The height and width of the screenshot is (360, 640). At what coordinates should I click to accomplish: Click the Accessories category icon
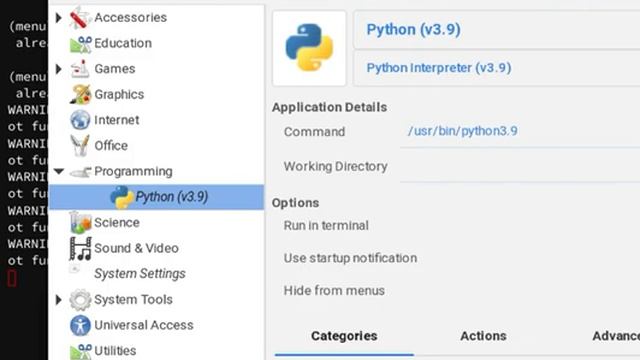coord(80,18)
